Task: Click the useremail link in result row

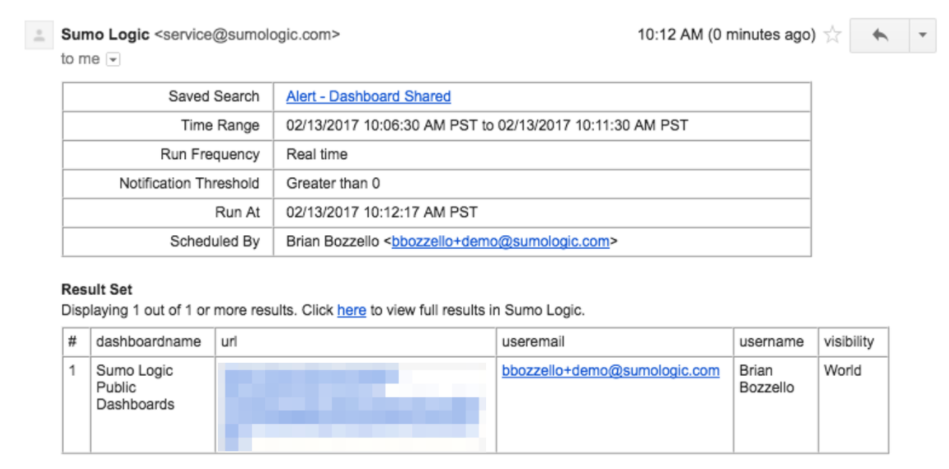Action: [611, 370]
